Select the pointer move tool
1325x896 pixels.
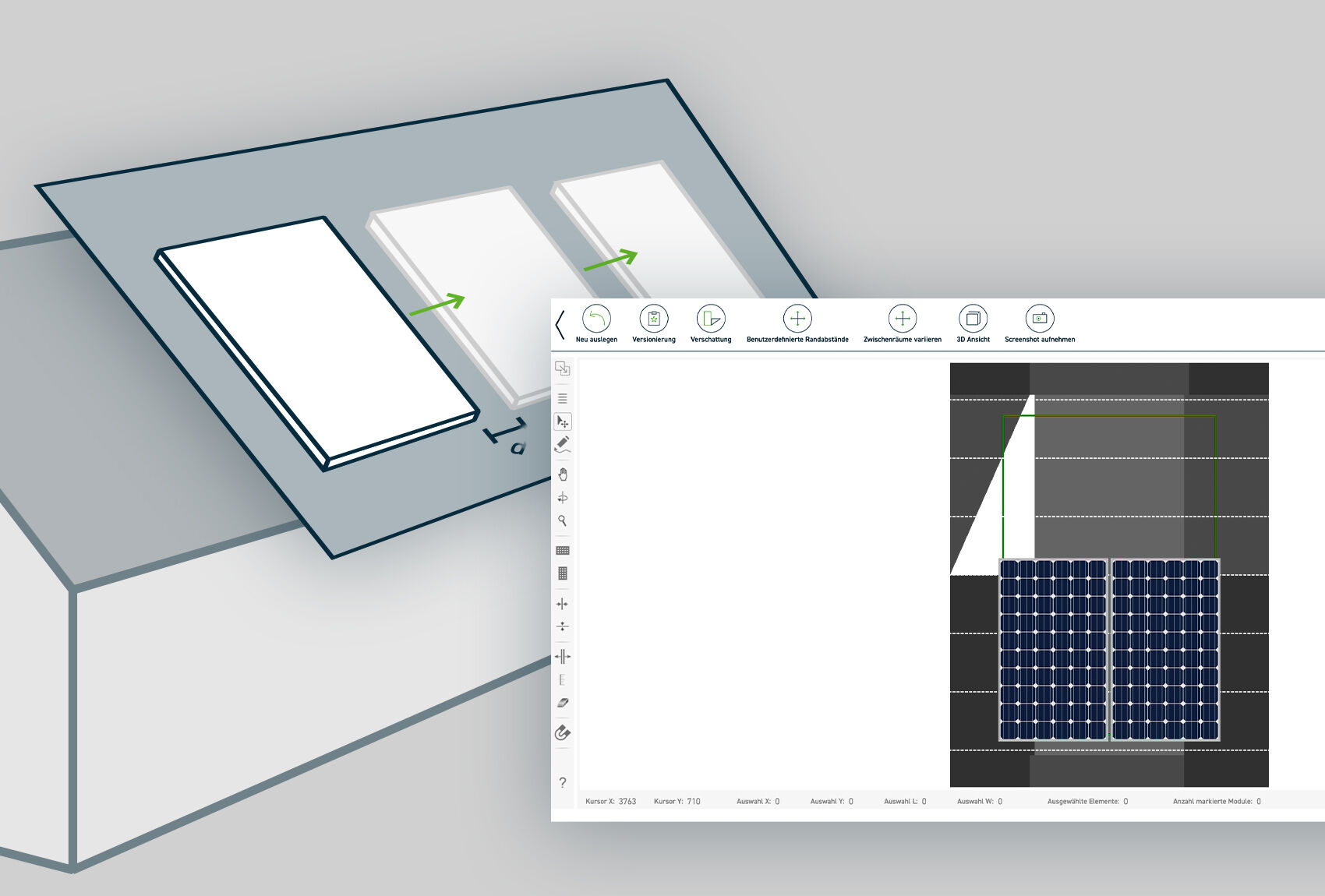[x=563, y=422]
